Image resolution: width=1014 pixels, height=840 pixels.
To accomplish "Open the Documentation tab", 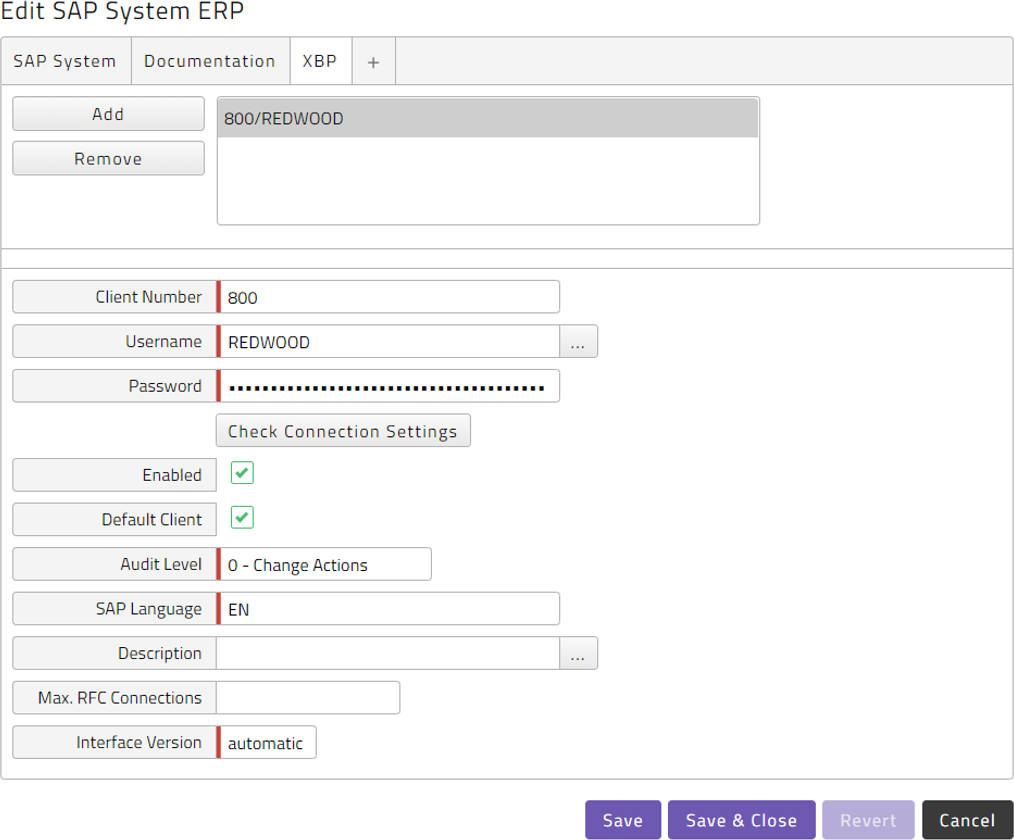I will pos(210,61).
